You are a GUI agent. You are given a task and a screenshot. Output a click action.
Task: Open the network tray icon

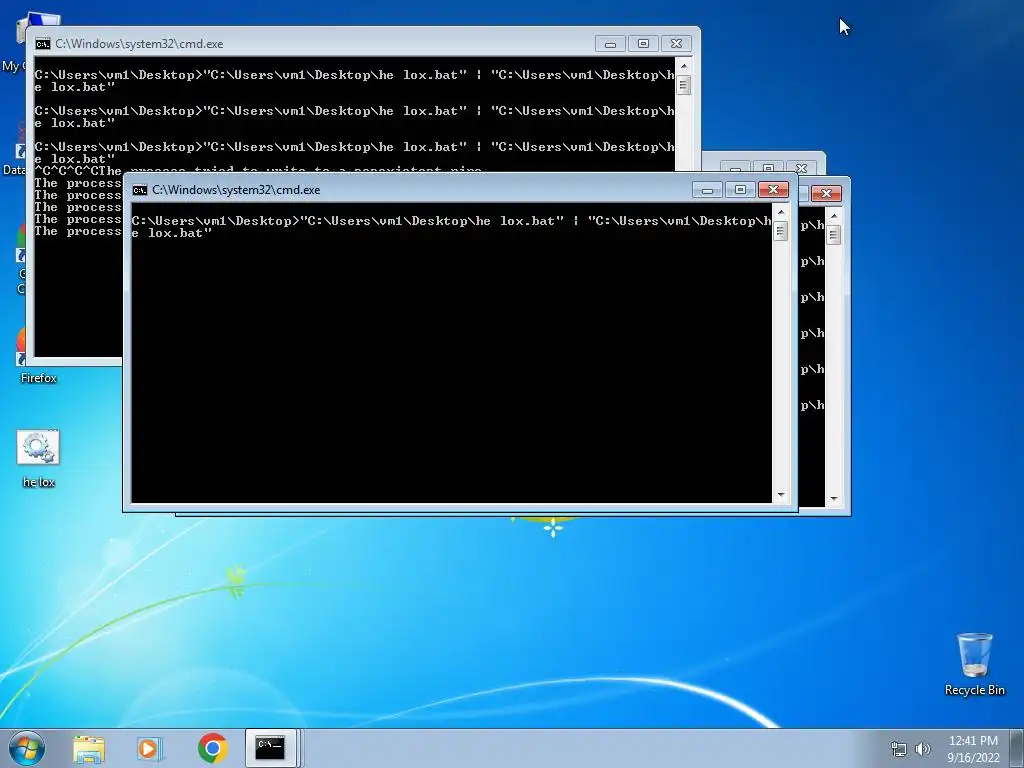(x=899, y=749)
